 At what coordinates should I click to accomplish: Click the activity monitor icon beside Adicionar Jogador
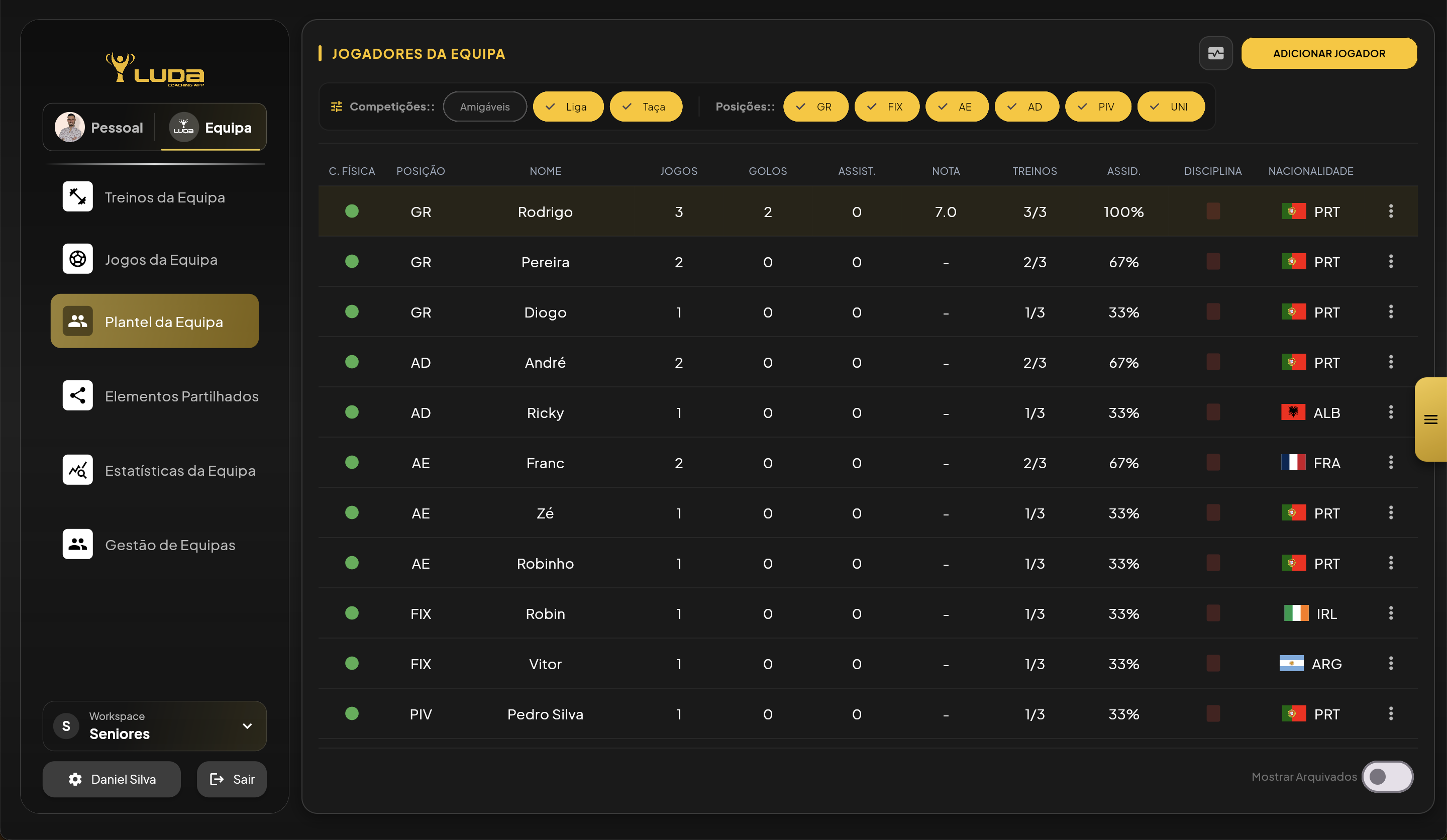1215,53
